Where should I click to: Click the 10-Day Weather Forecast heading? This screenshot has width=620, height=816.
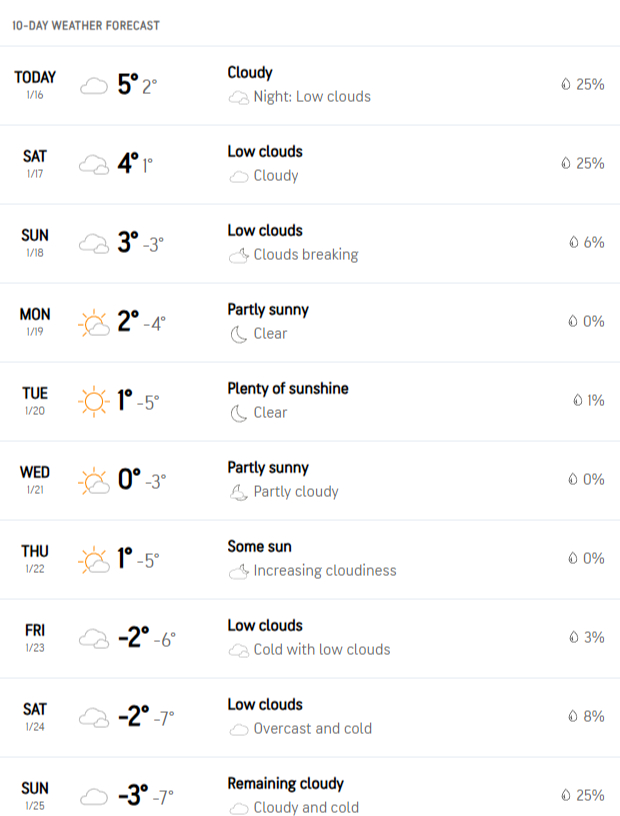pos(86,25)
